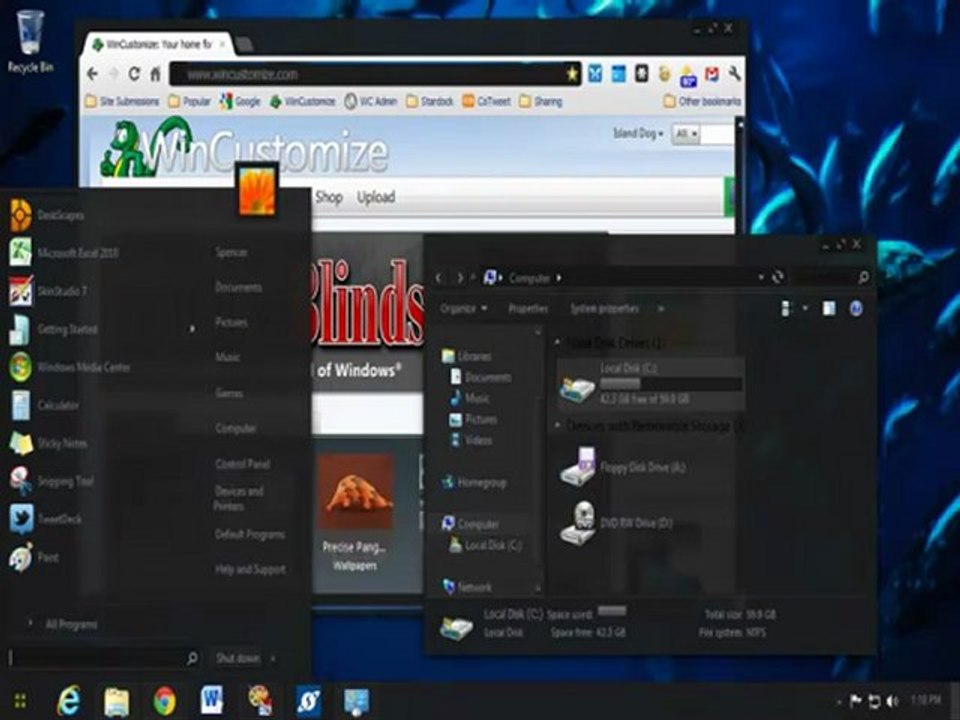Click the user account picture in Start menu
This screenshot has width=960, height=720.
click(x=257, y=191)
